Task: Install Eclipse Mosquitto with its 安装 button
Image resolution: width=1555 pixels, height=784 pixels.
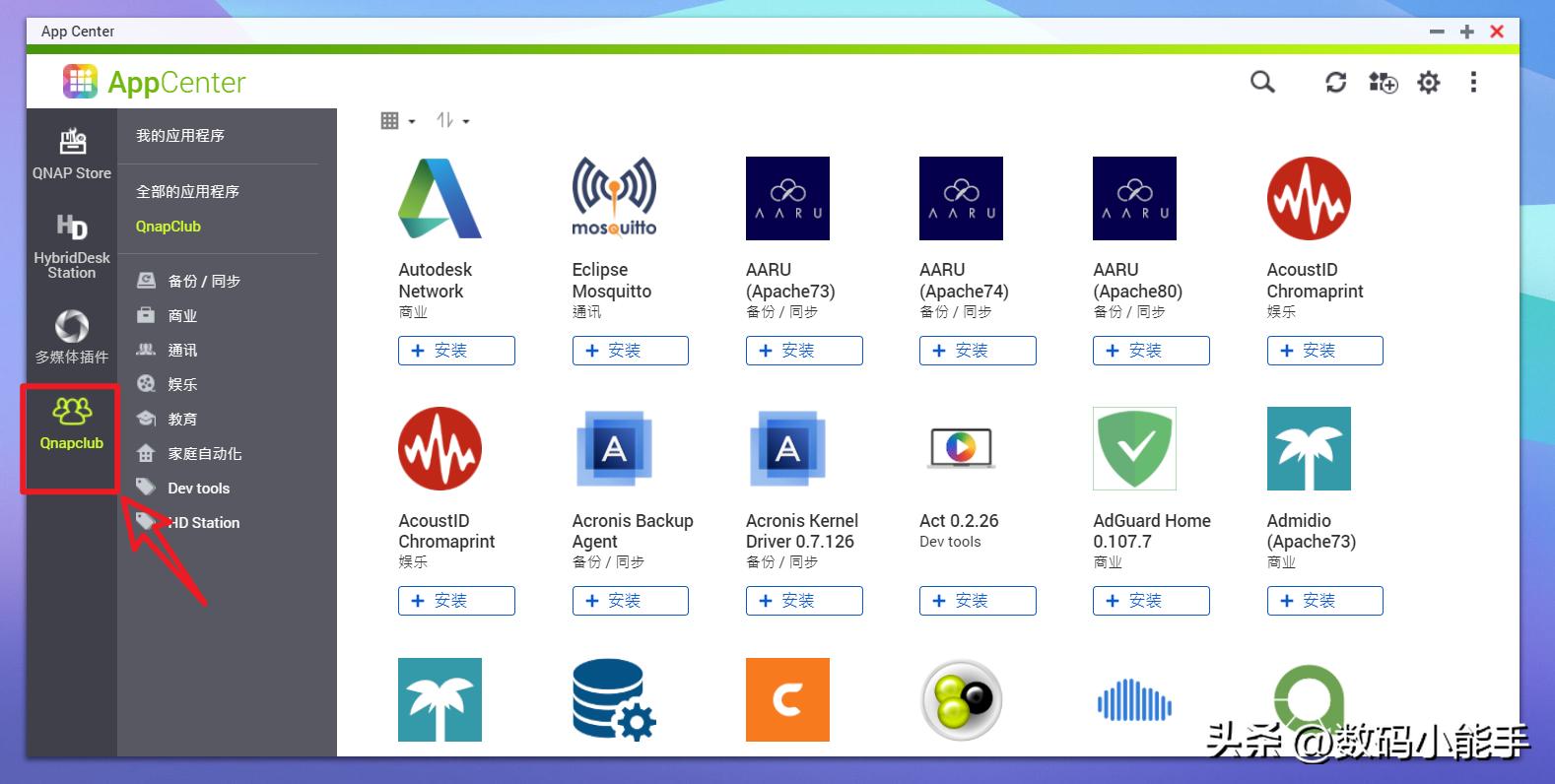Action: (631, 351)
